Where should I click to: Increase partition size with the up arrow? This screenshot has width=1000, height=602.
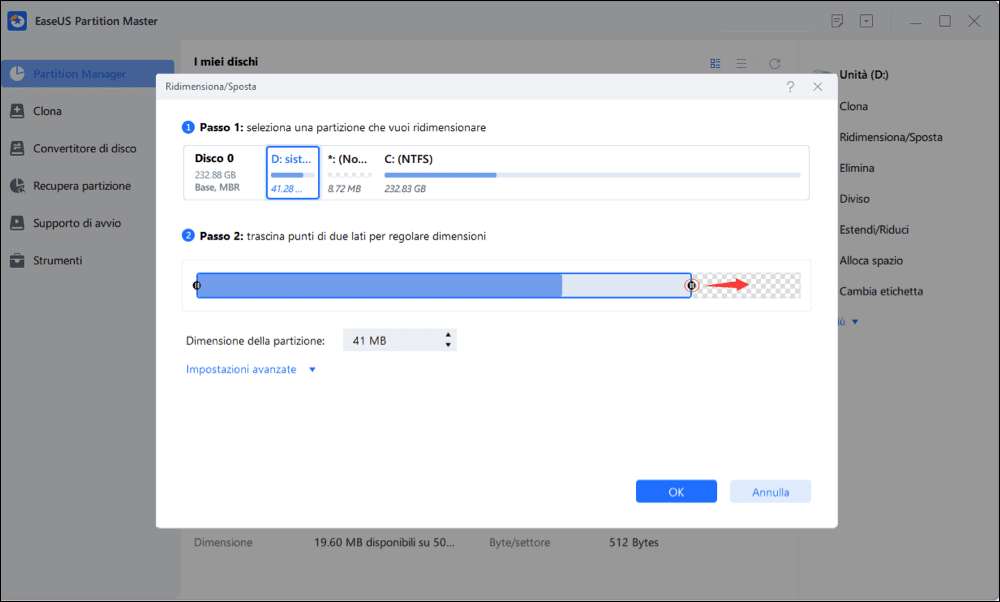448,335
